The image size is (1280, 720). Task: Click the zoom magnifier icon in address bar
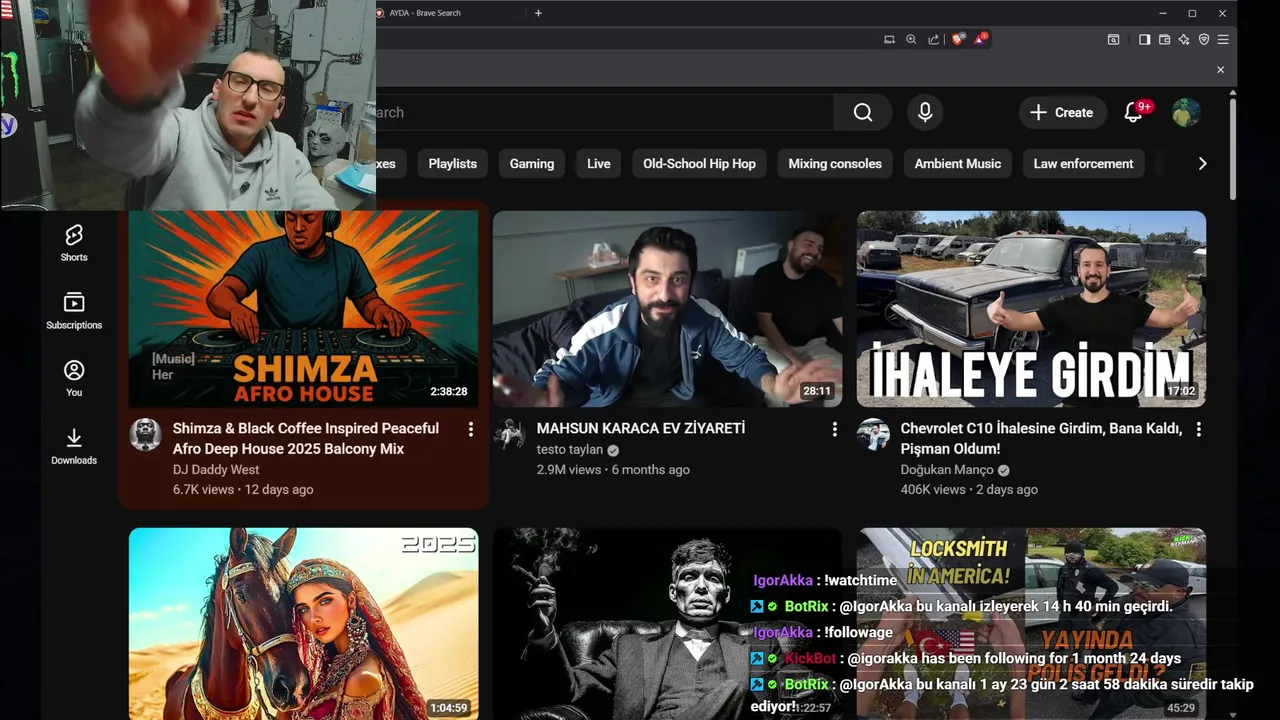(x=911, y=39)
